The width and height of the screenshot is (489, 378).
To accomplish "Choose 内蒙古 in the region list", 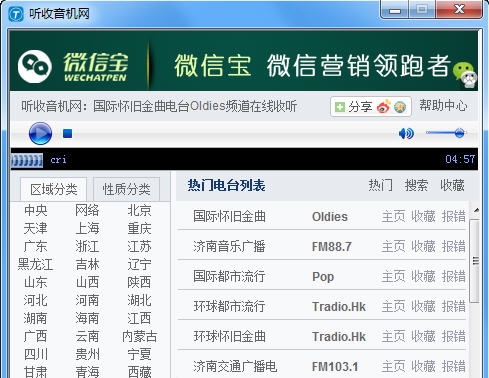I will tap(139, 336).
